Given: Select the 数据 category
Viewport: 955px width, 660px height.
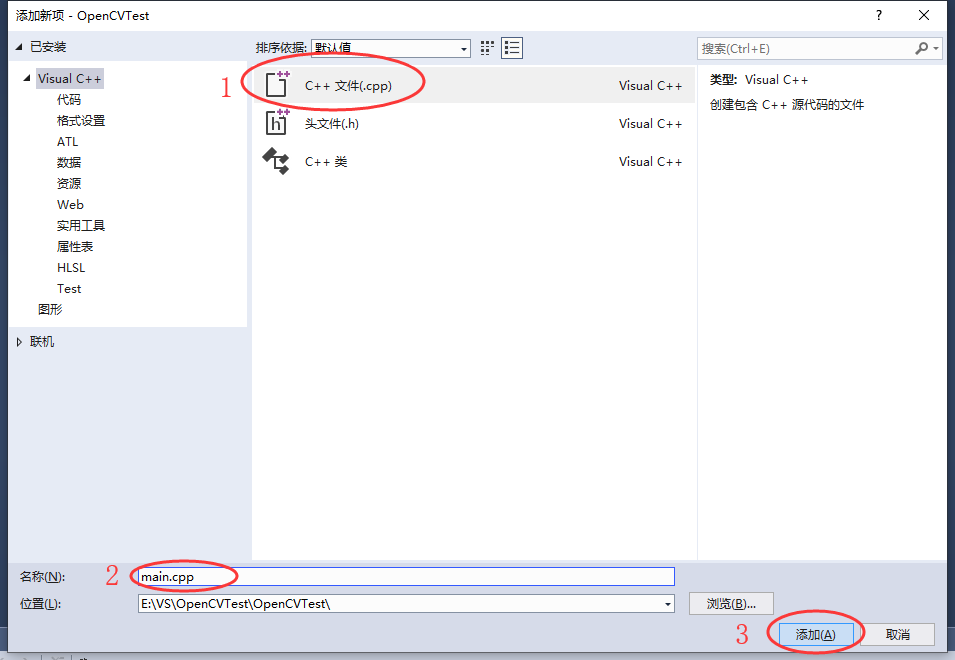Looking at the screenshot, I should click(x=69, y=163).
